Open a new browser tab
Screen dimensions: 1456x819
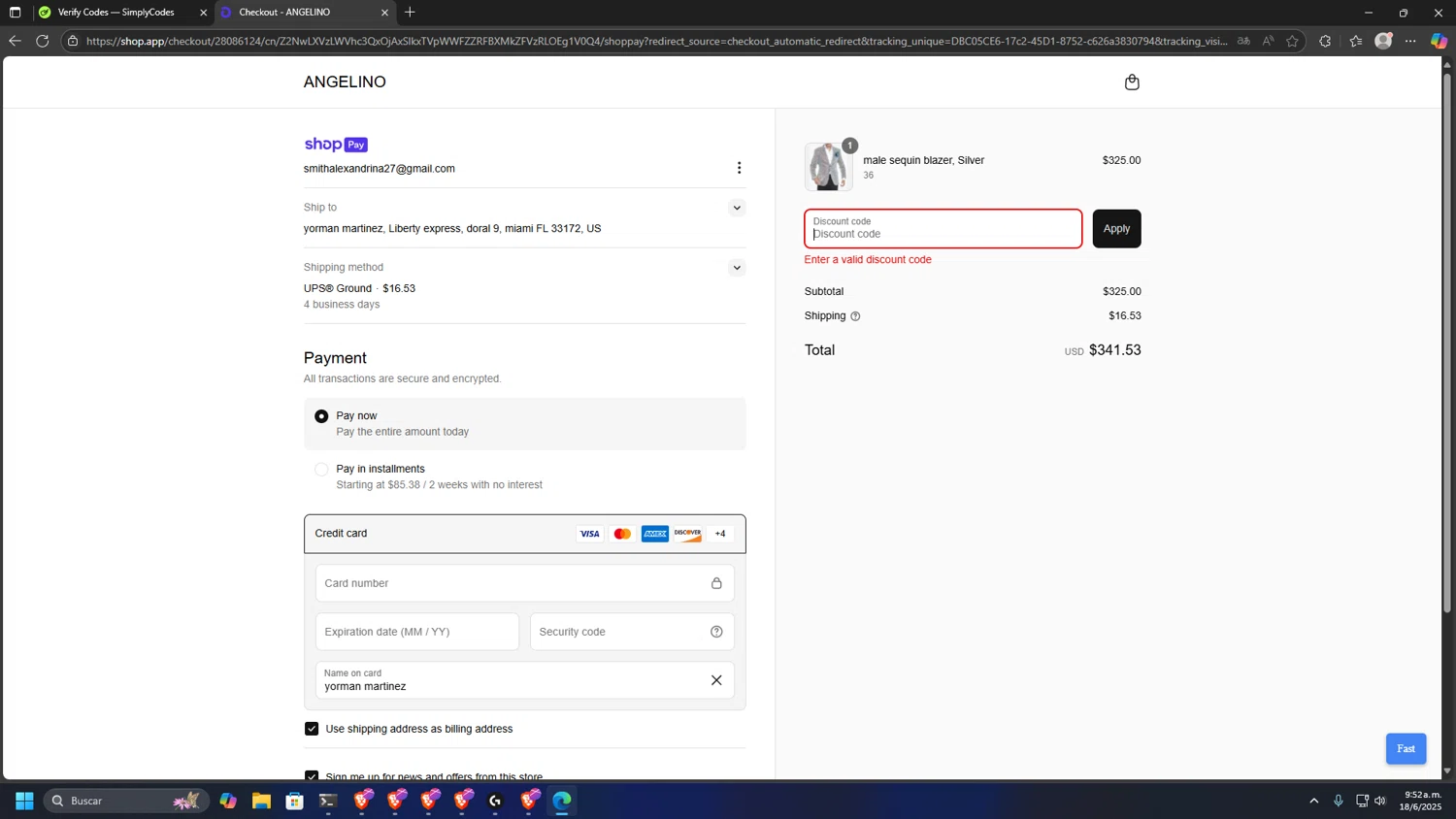[x=410, y=13]
